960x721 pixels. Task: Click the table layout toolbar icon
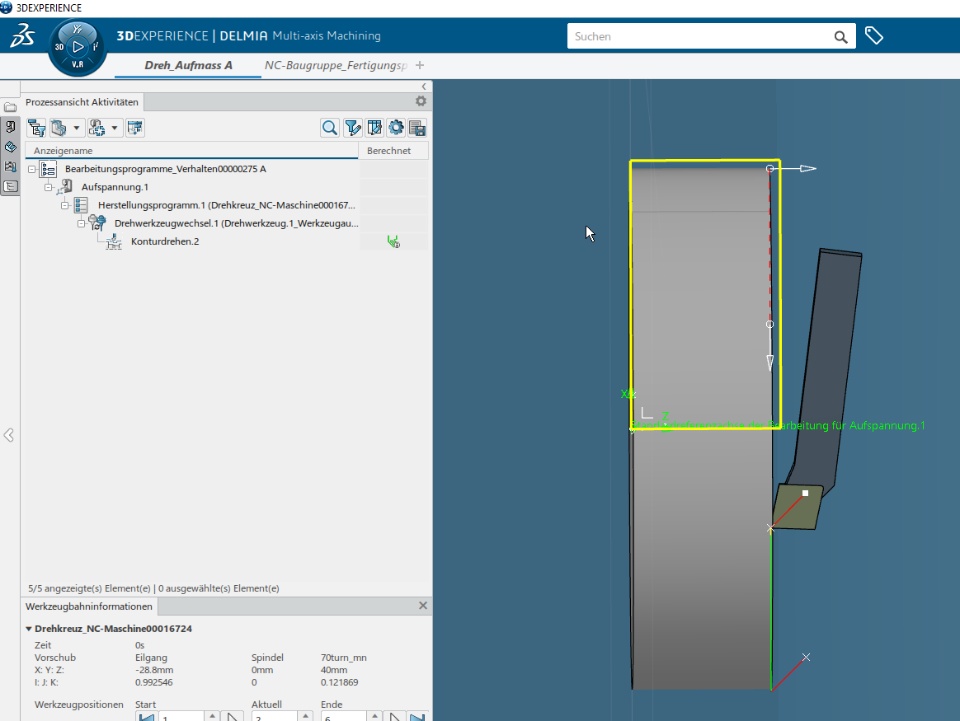[135, 128]
